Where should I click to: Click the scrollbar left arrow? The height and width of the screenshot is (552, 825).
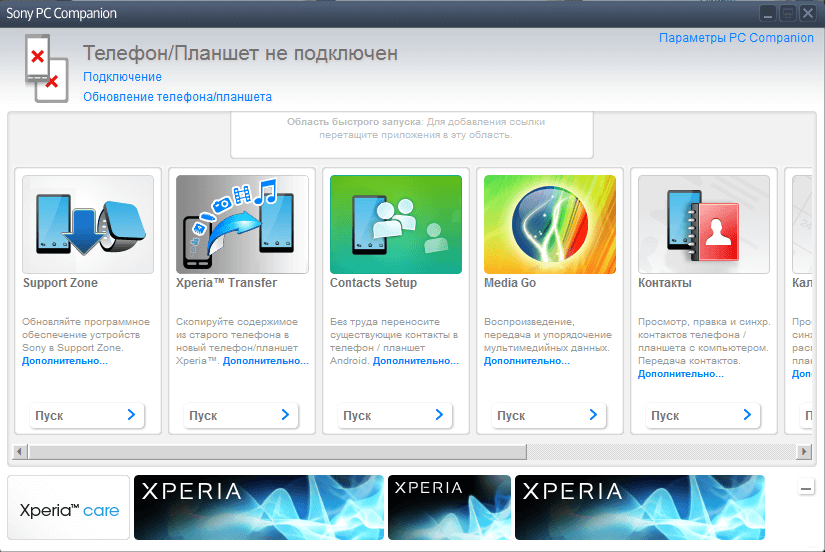(x=19, y=451)
